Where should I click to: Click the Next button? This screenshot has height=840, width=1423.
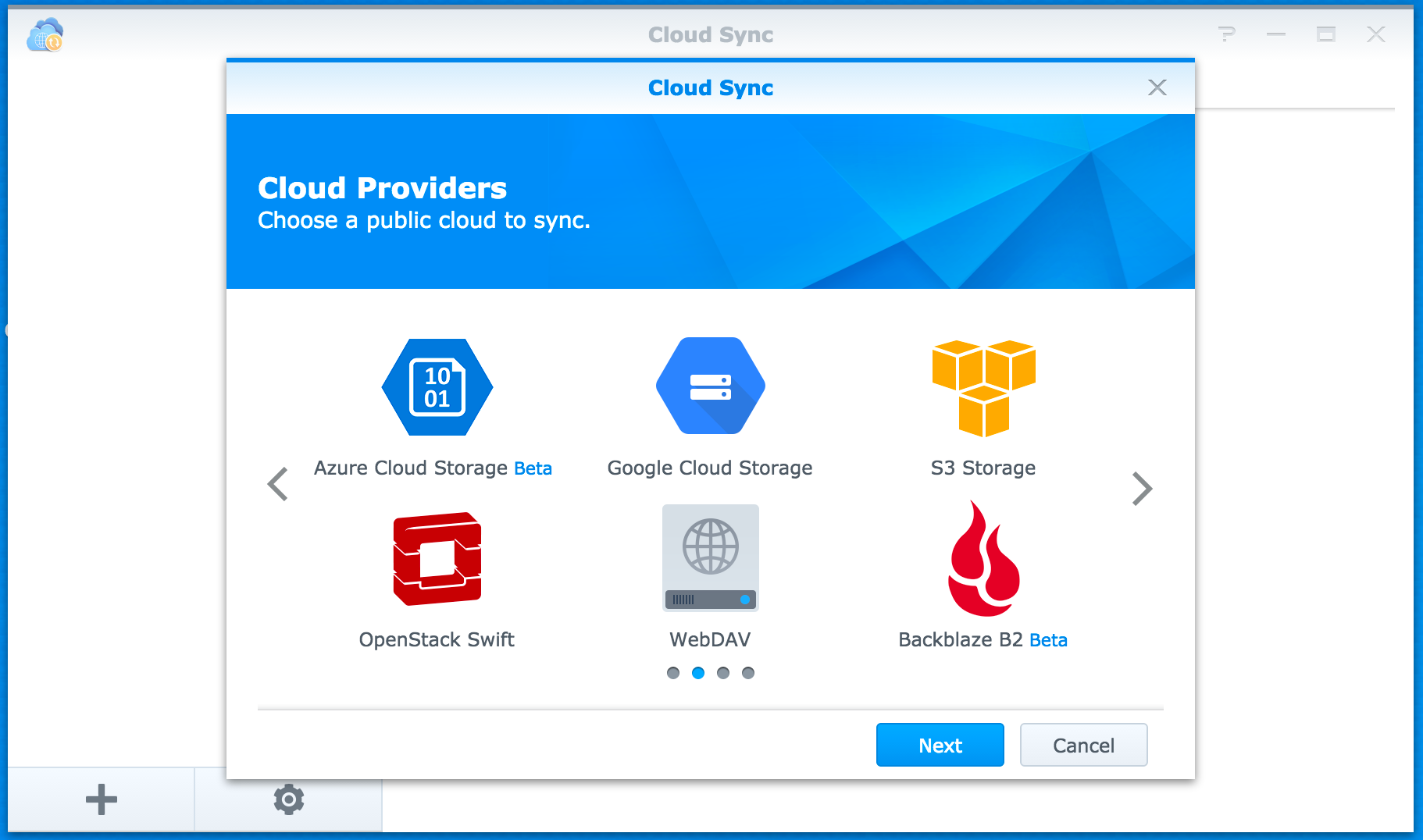[940, 745]
